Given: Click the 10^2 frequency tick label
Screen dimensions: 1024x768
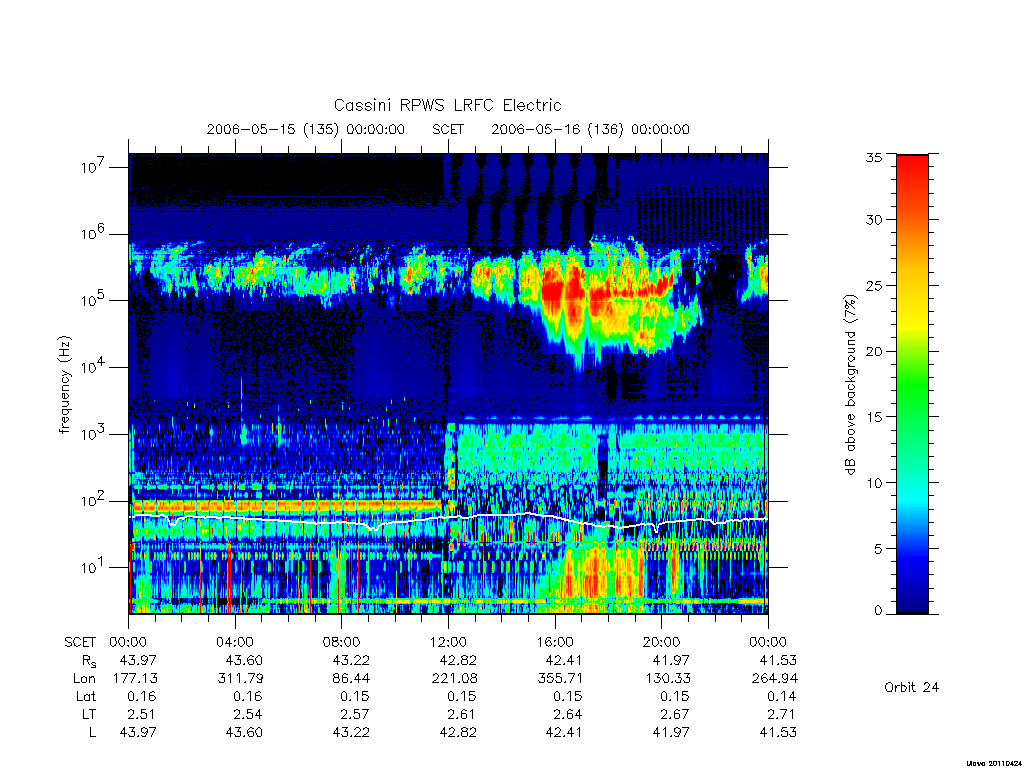Looking at the screenshot, I should coord(95,501).
